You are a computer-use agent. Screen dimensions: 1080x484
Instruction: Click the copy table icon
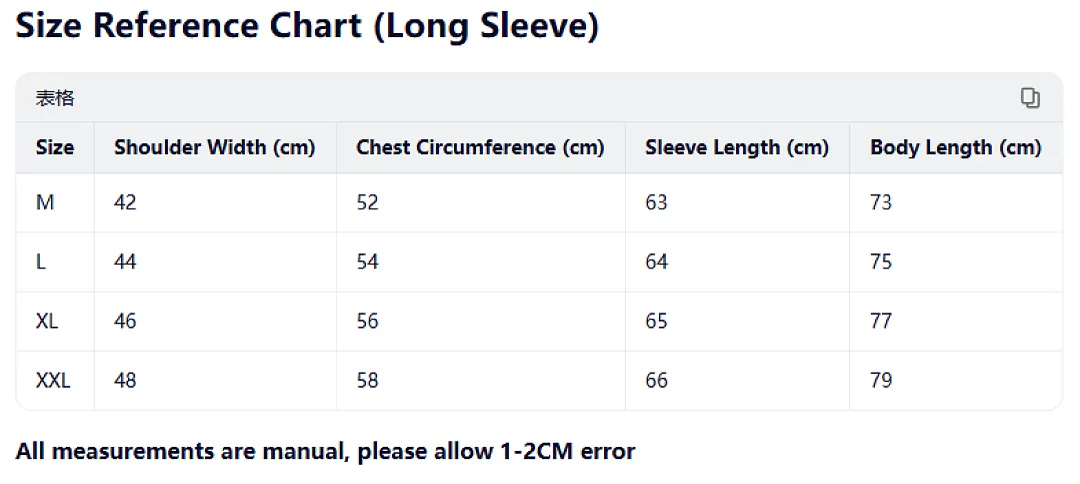click(1030, 98)
